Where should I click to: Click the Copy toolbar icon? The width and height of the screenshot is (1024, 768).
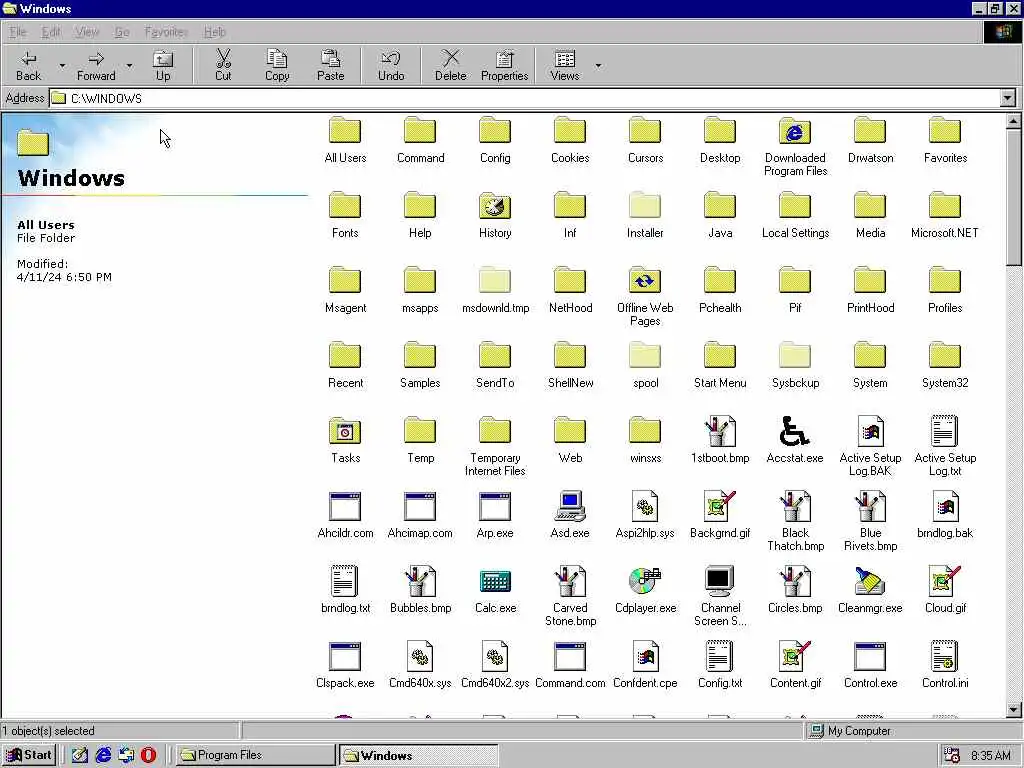coord(277,59)
